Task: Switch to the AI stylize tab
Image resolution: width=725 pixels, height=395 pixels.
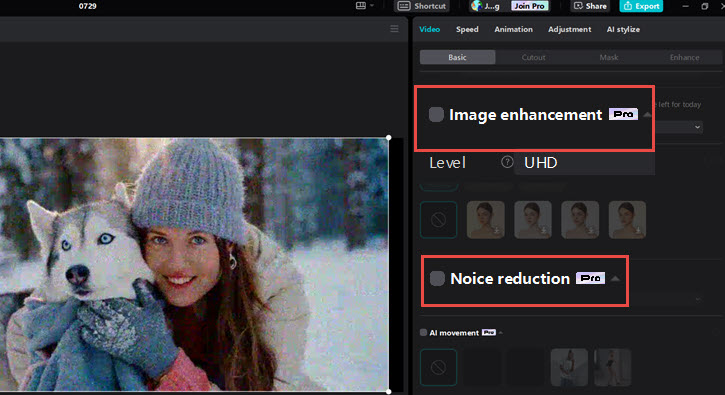Action: 623,29
